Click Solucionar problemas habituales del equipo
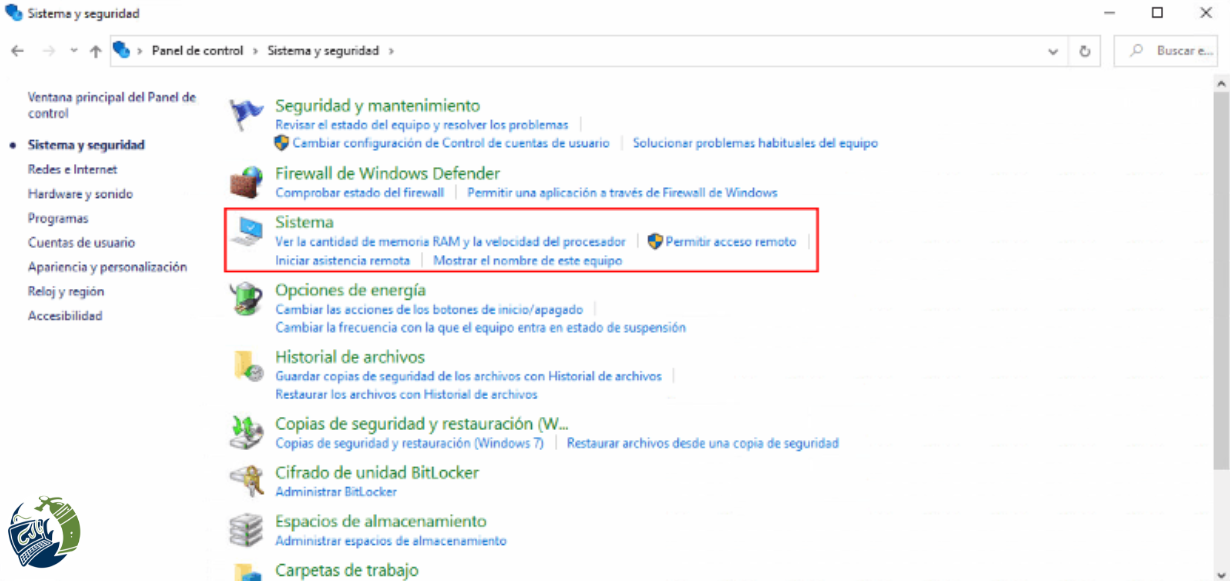 pos(755,143)
